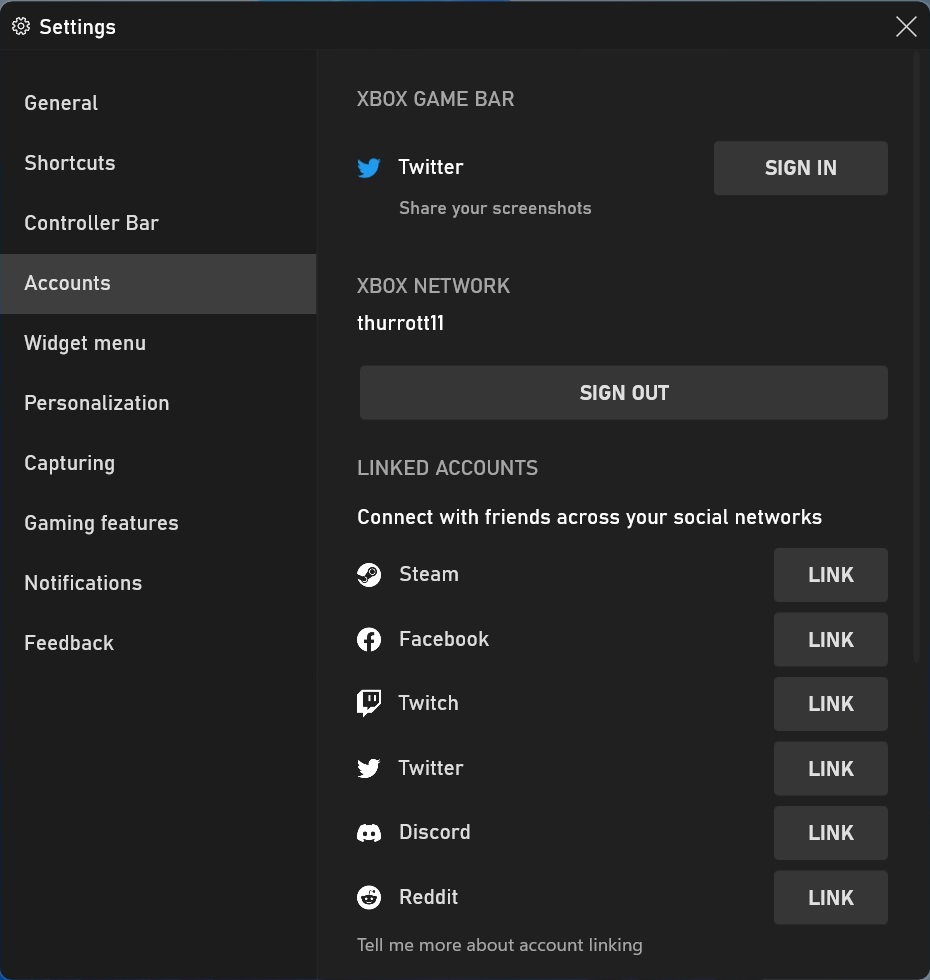Viewport: 930px width, 980px height.
Task: Switch to the Widget menu settings
Action: coord(85,343)
